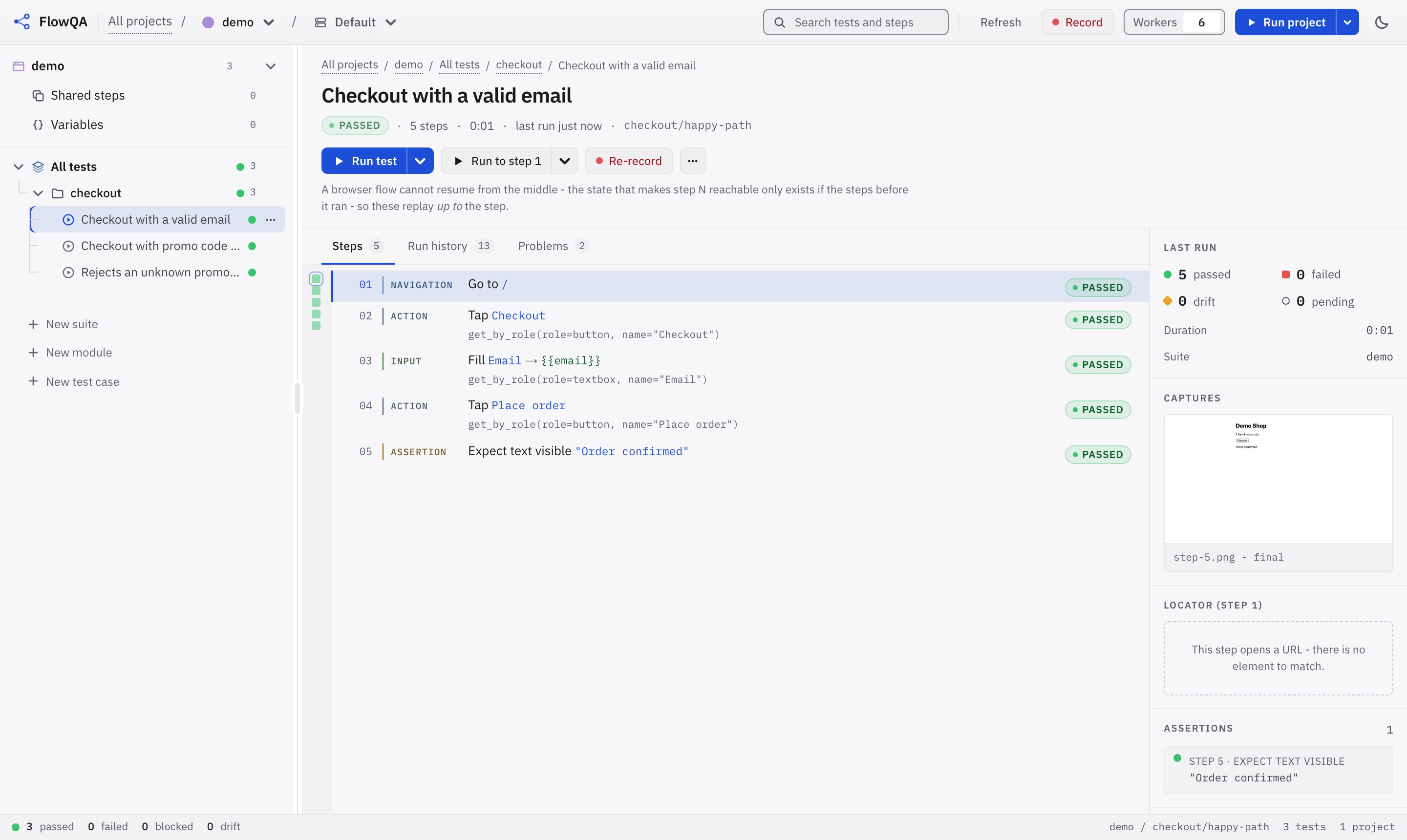
Task: Click the Run test button
Action: click(x=364, y=161)
